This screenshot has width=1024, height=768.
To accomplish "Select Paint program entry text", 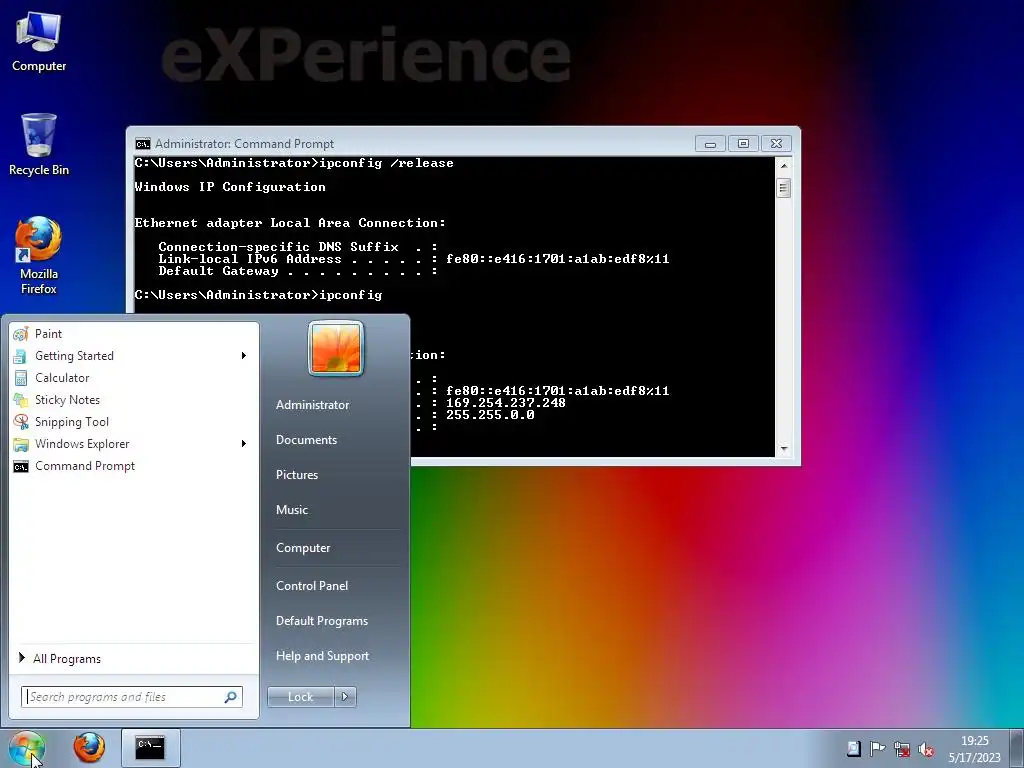I will (48, 334).
